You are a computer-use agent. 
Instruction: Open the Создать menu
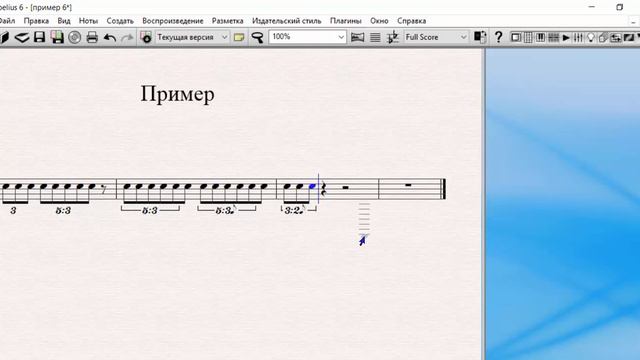tap(120, 21)
